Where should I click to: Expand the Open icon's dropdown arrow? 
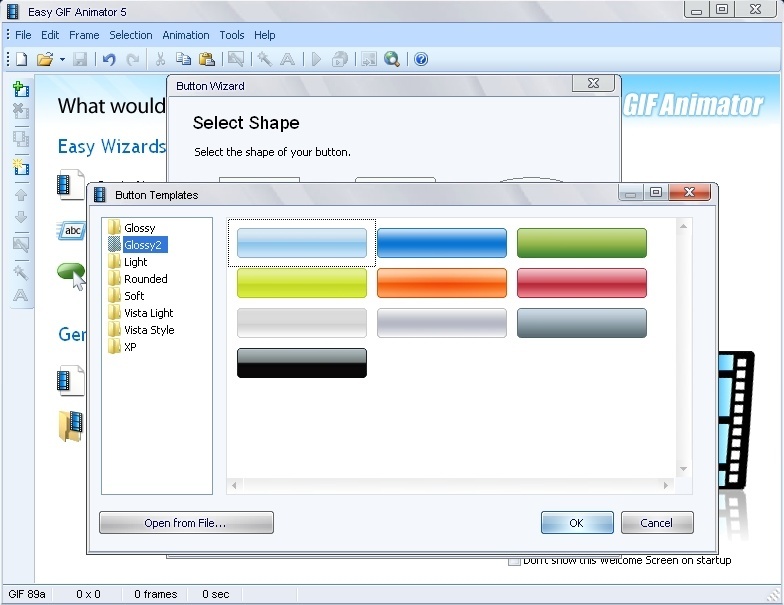pyautogui.click(x=62, y=60)
